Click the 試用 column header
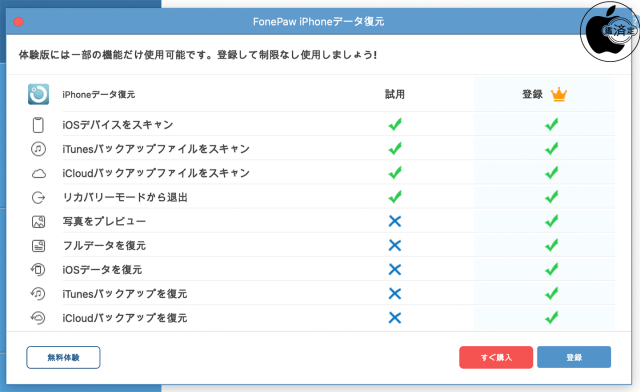Viewport: 640px width, 392px height. [395, 94]
